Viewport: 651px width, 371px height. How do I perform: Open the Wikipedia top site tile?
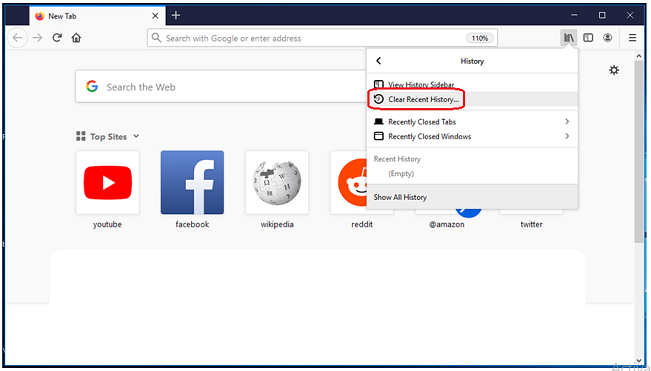(277, 183)
